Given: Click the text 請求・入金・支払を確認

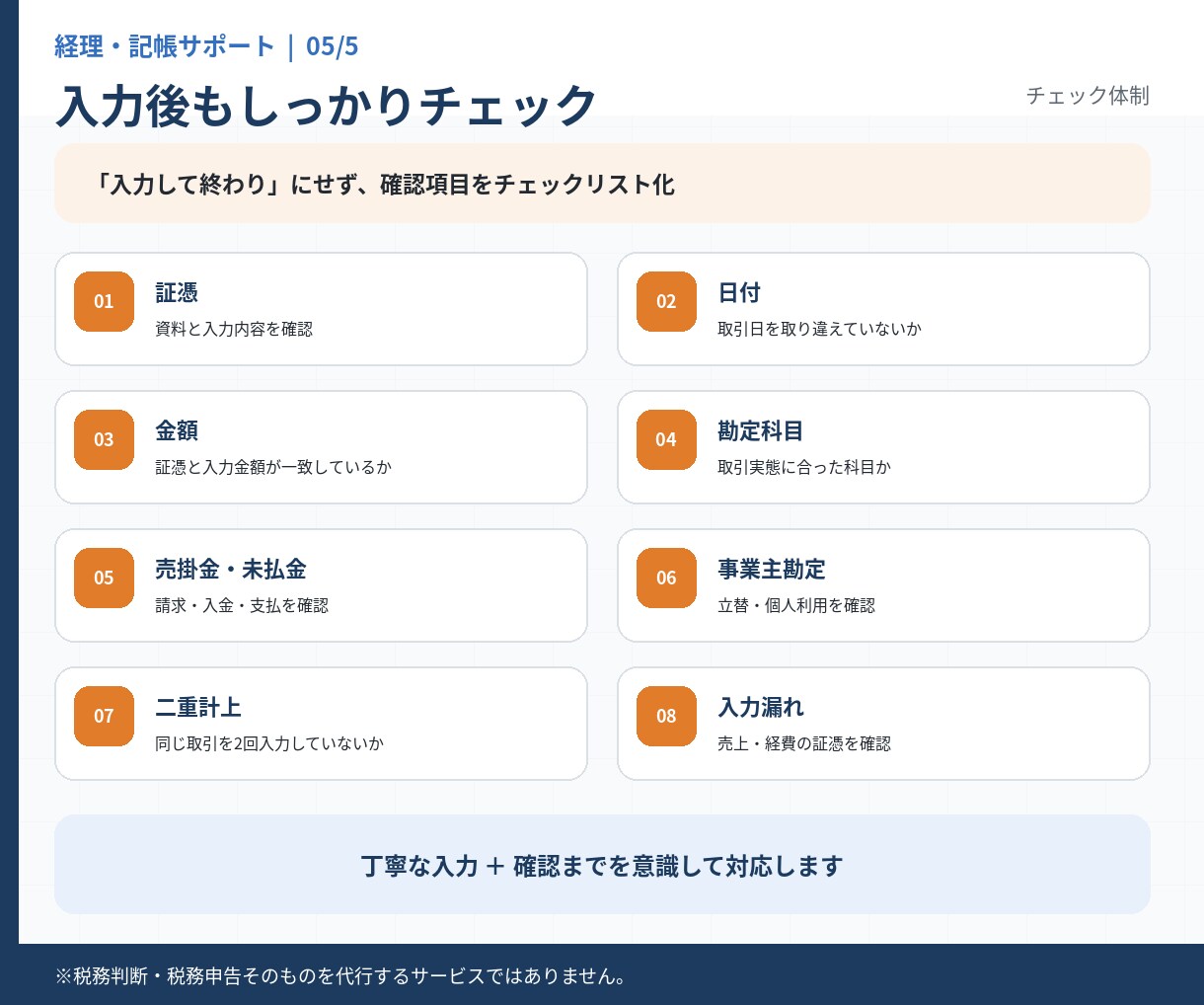Looking at the screenshot, I should click(242, 605).
